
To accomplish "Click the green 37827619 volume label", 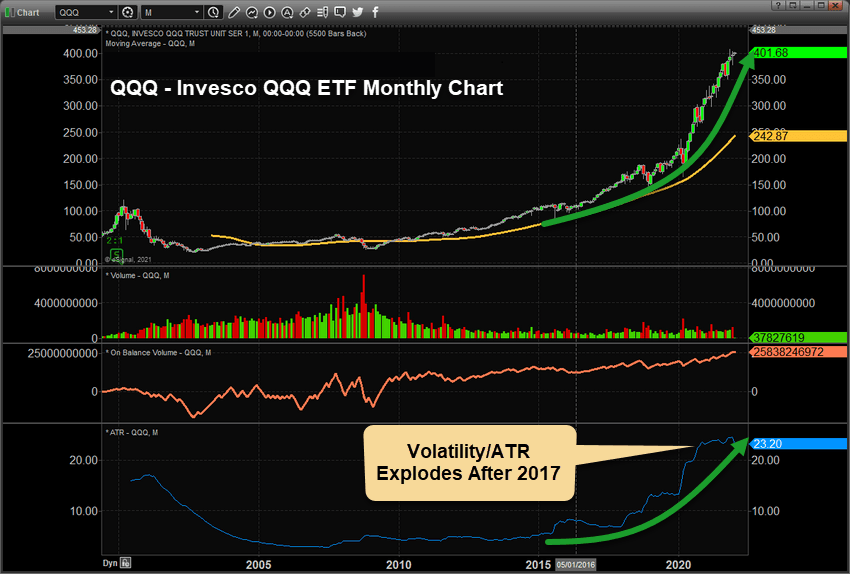I will [797, 337].
